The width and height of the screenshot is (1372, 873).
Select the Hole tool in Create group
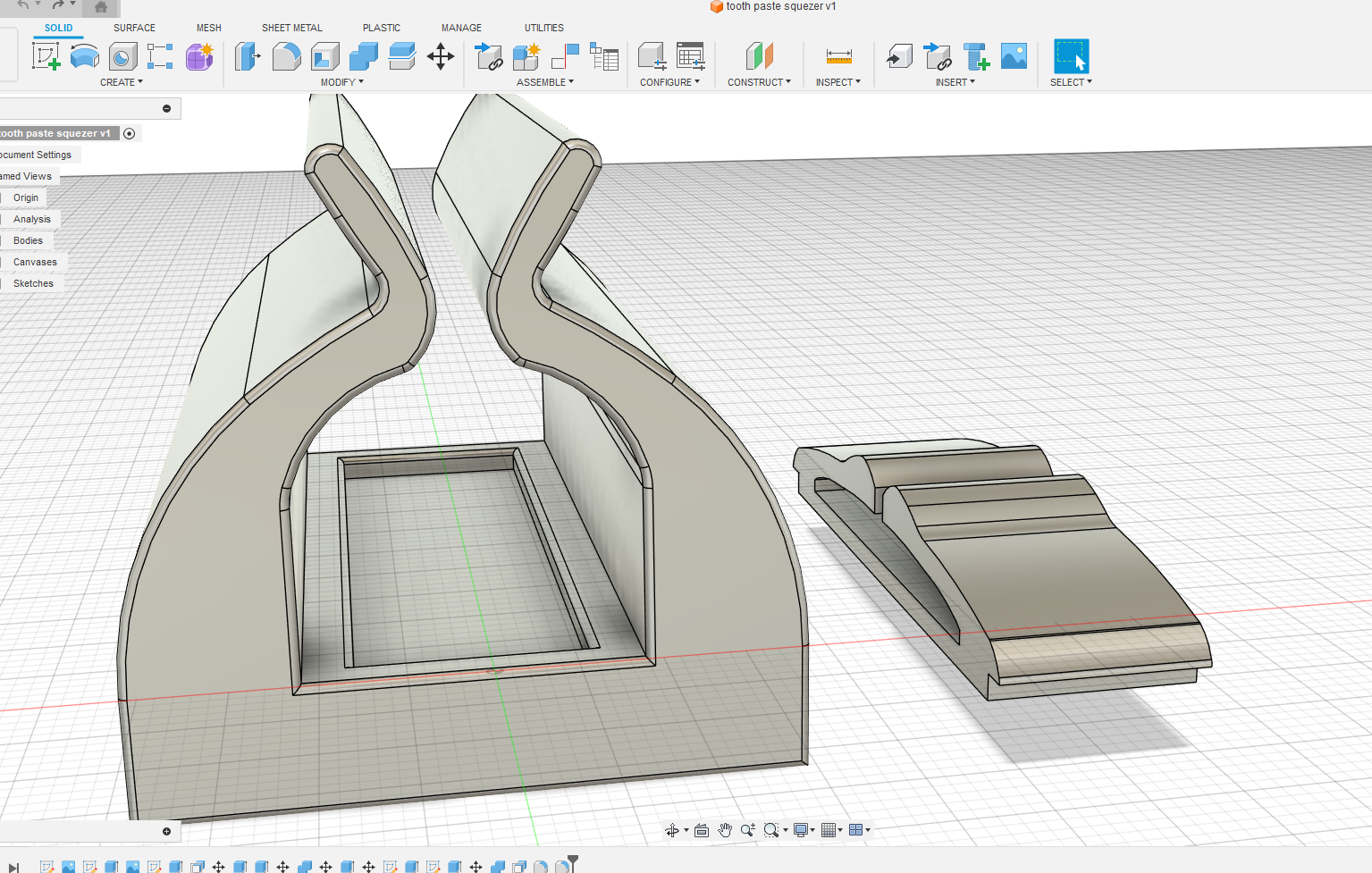coord(122,57)
